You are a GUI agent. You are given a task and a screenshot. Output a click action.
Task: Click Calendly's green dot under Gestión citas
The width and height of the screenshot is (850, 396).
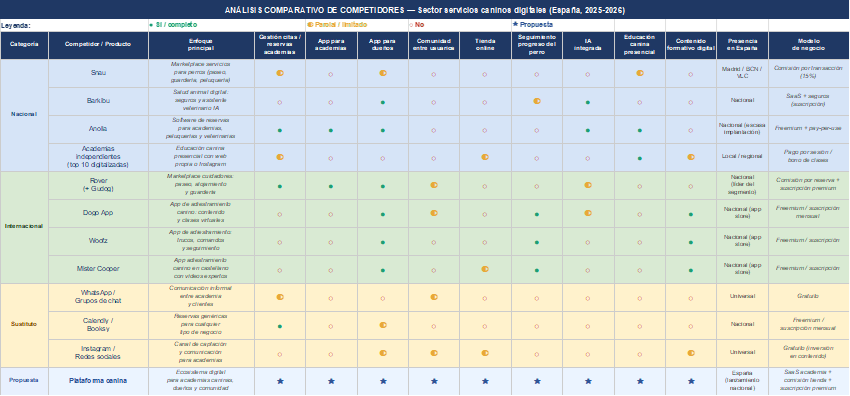[x=280, y=326]
